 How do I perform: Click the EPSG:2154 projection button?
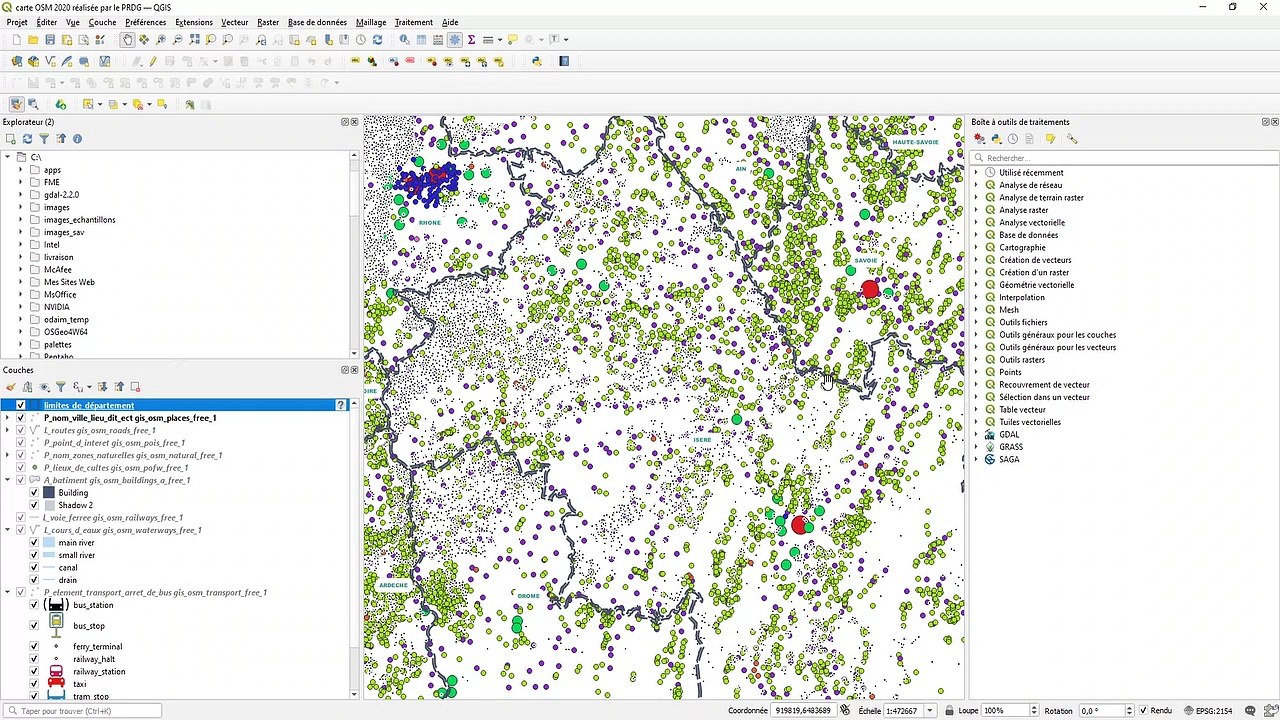(1213, 711)
